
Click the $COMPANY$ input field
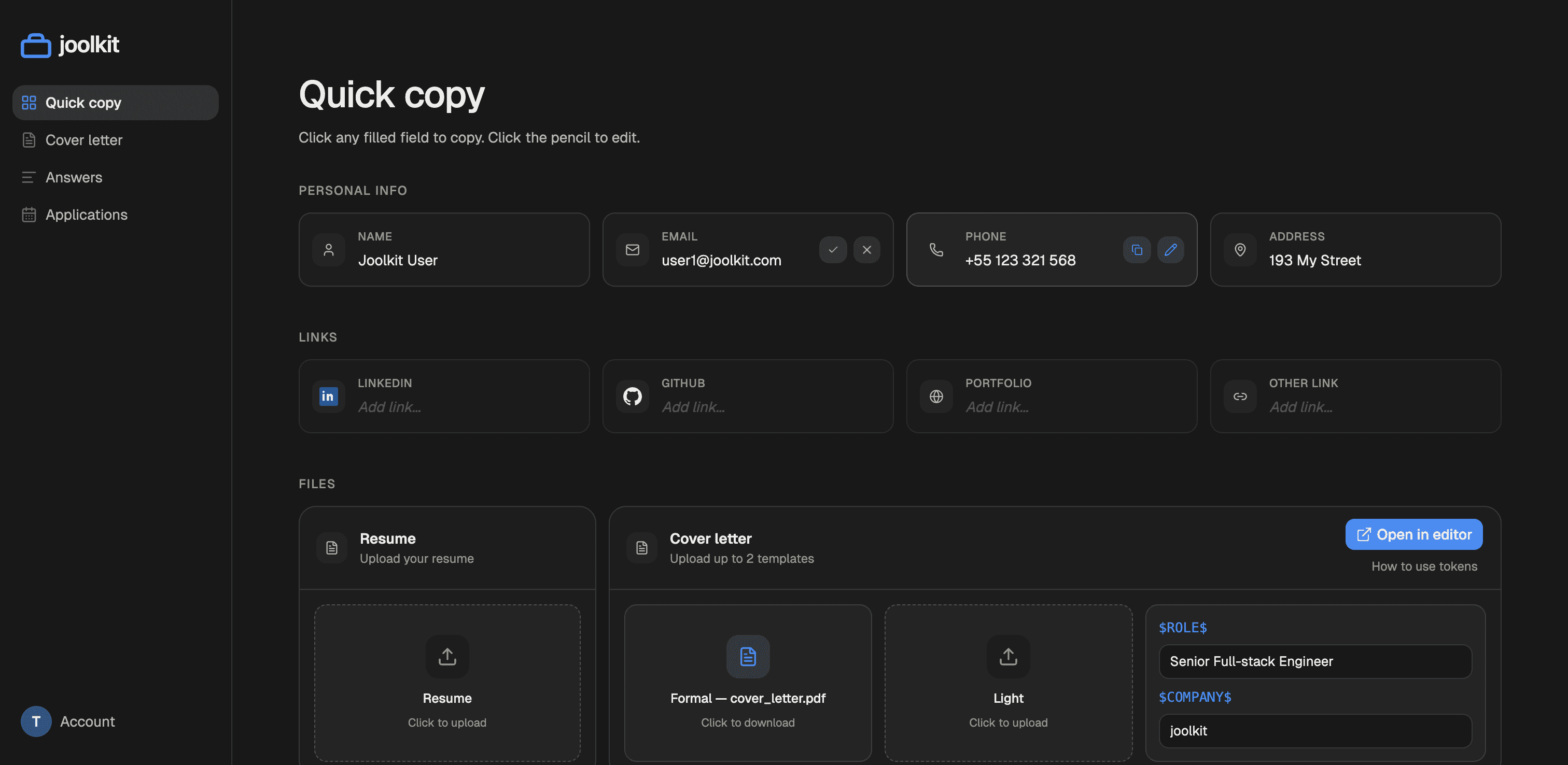point(1315,730)
